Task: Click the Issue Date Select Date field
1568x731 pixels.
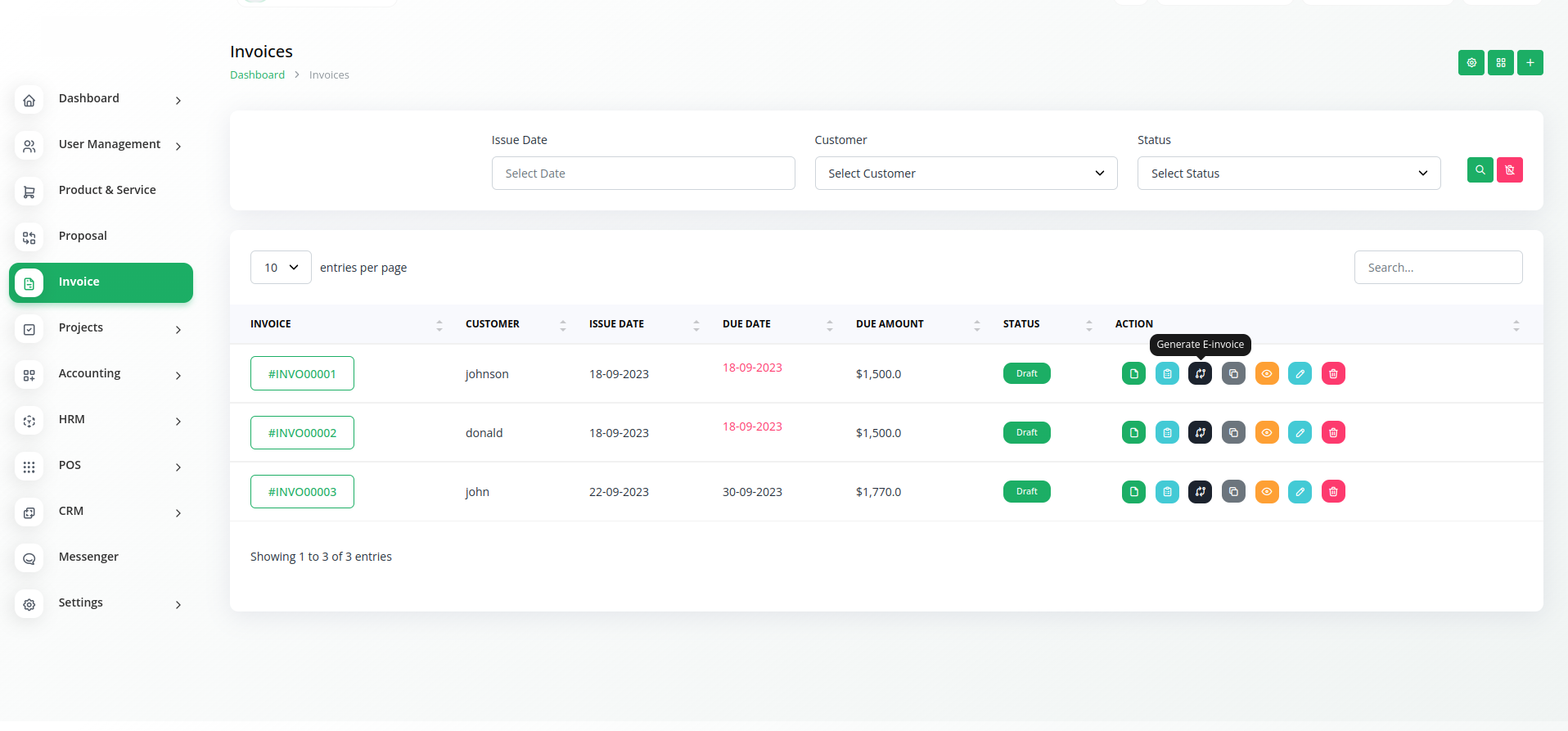Action: (642, 174)
